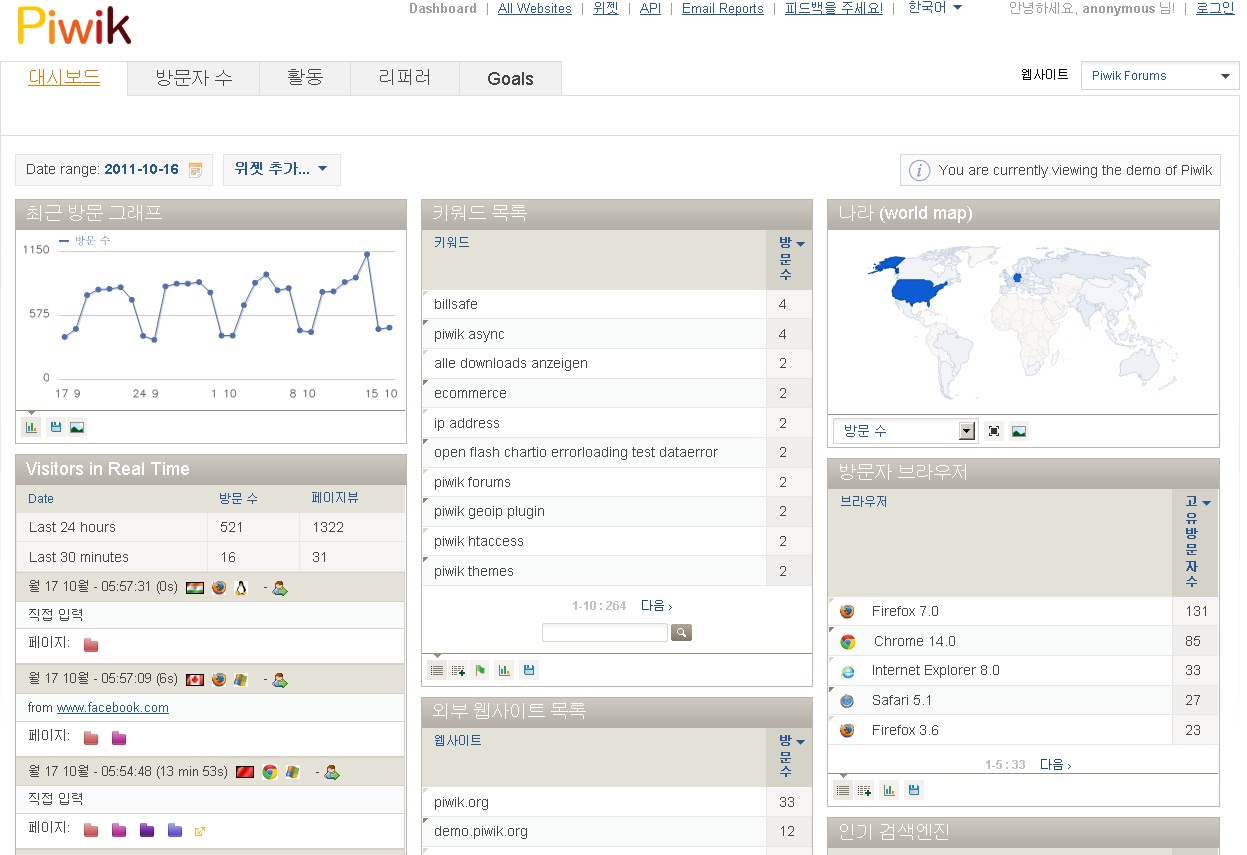Expand the 방문 수 map metric dropdown
The height and width of the screenshot is (855, 1247).
[x=904, y=431]
